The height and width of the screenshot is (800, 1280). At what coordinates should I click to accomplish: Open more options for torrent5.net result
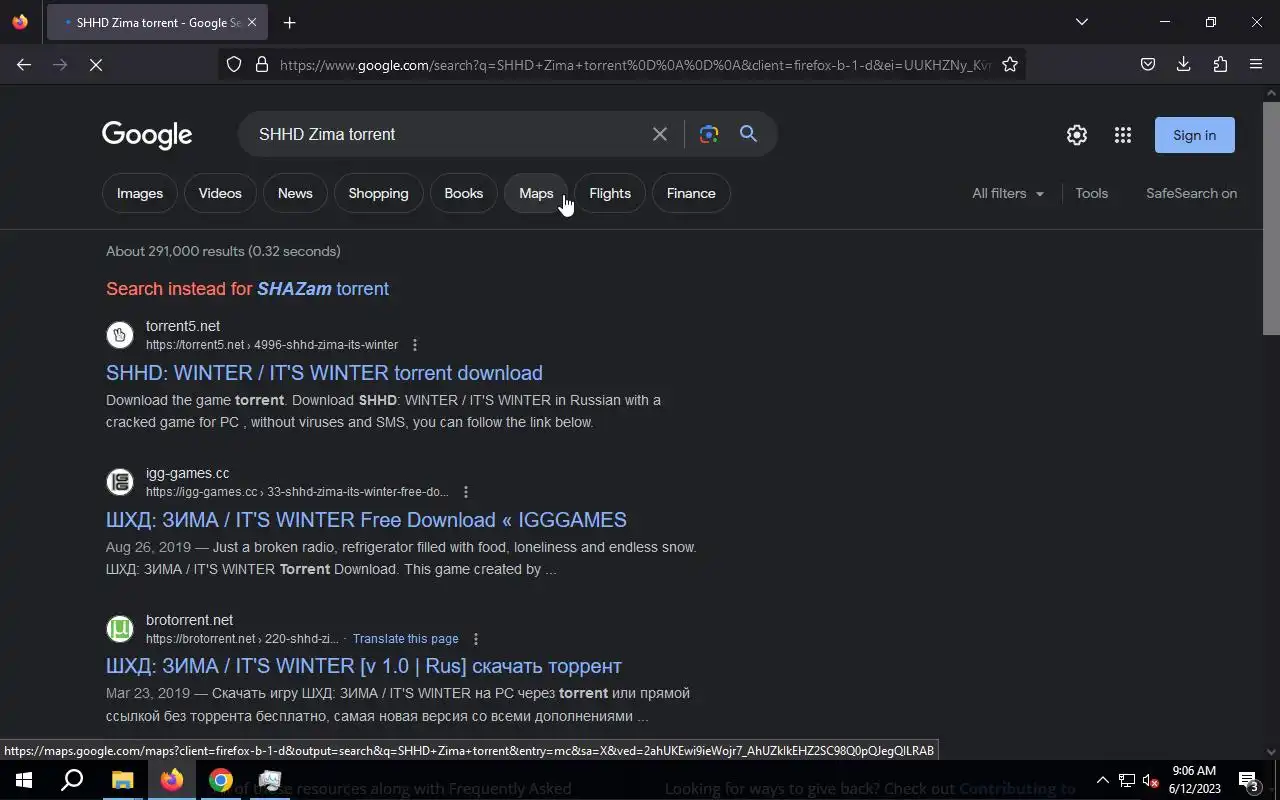415,345
